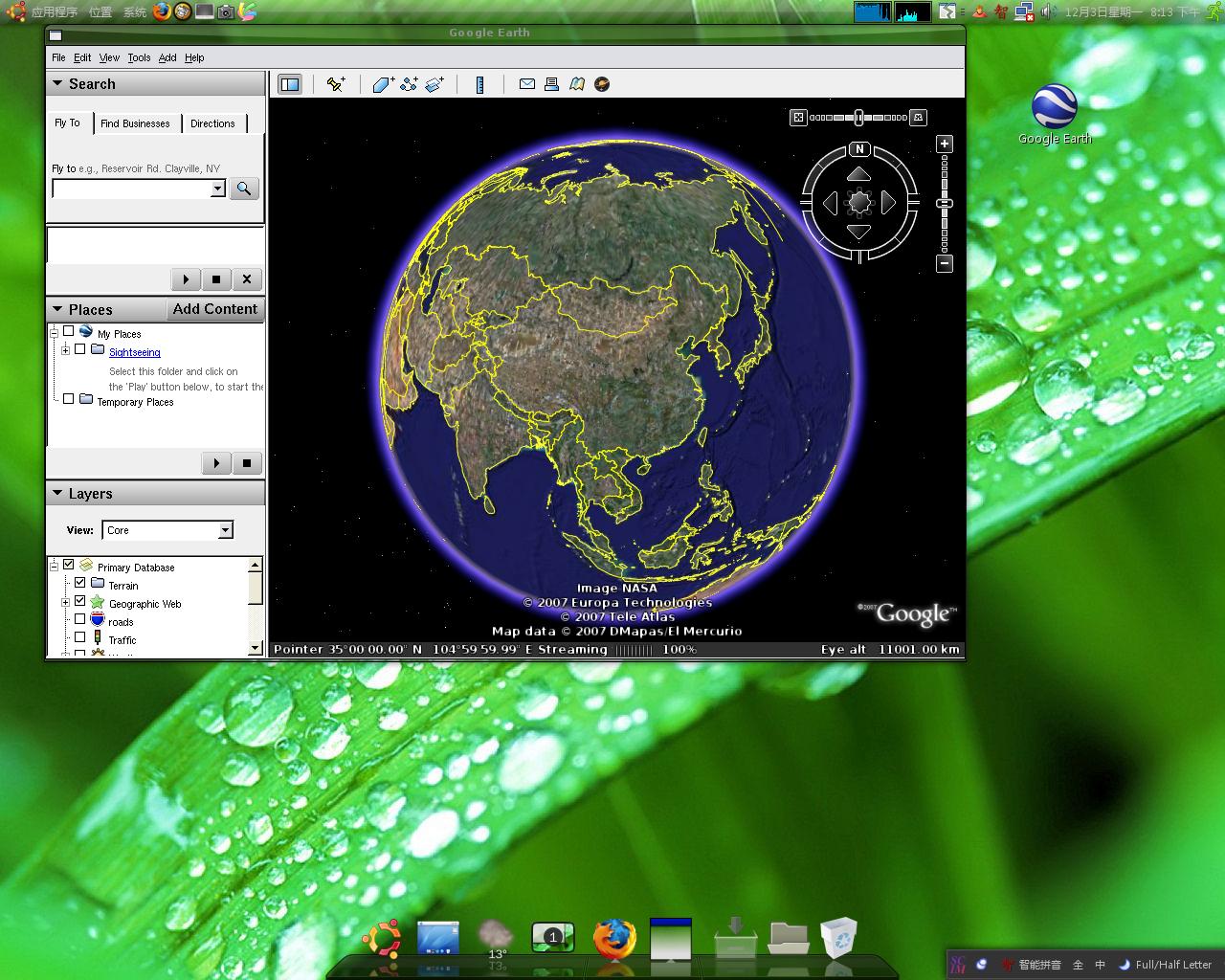Viewport: 1225px width, 980px height.
Task: Open the Tools menu
Action: tap(139, 57)
